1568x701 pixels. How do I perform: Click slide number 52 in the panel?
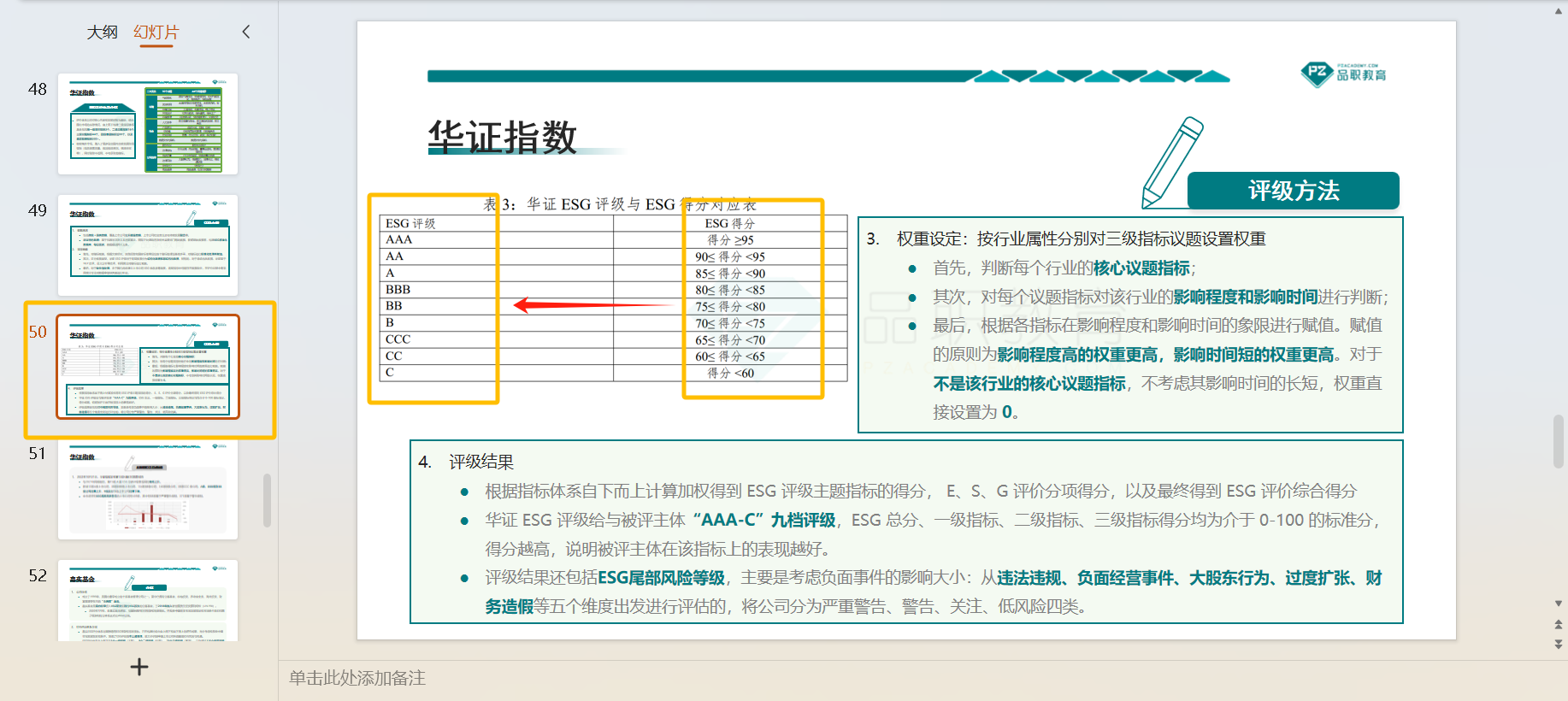tap(38, 575)
